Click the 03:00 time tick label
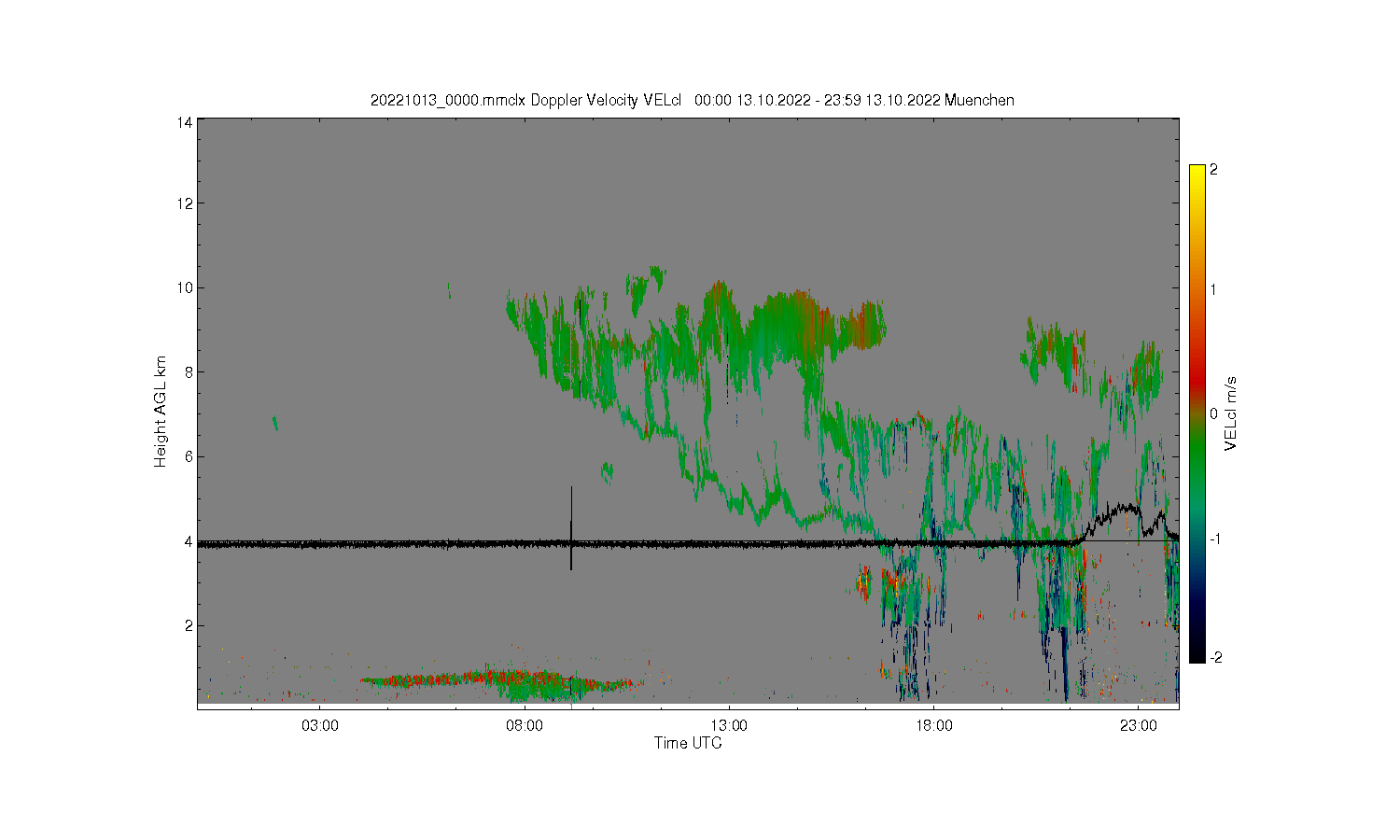Image resolution: width=1400 pixels, height=840 pixels. (x=320, y=725)
